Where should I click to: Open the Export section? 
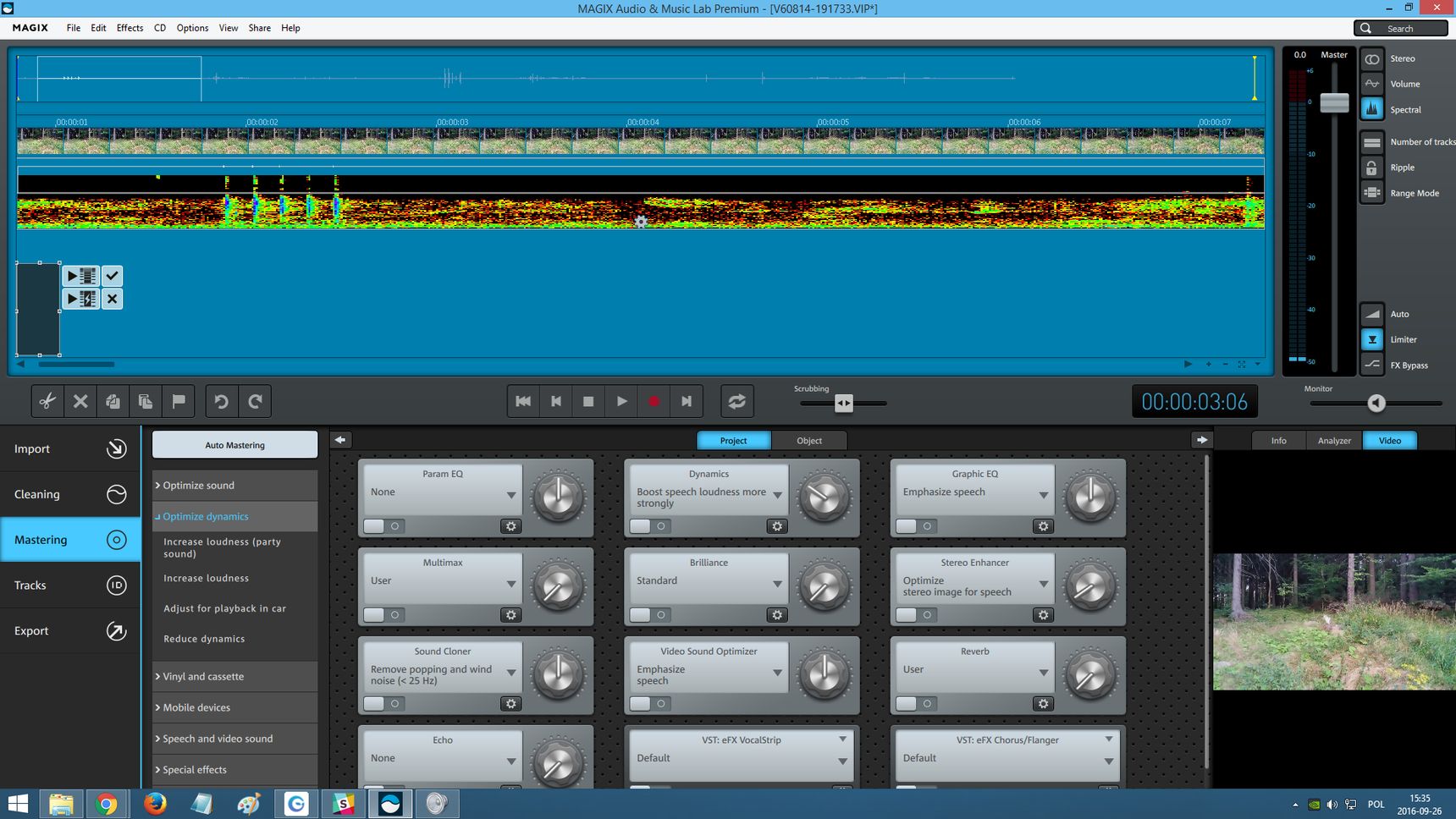pyautogui.click(x=70, y=630)
